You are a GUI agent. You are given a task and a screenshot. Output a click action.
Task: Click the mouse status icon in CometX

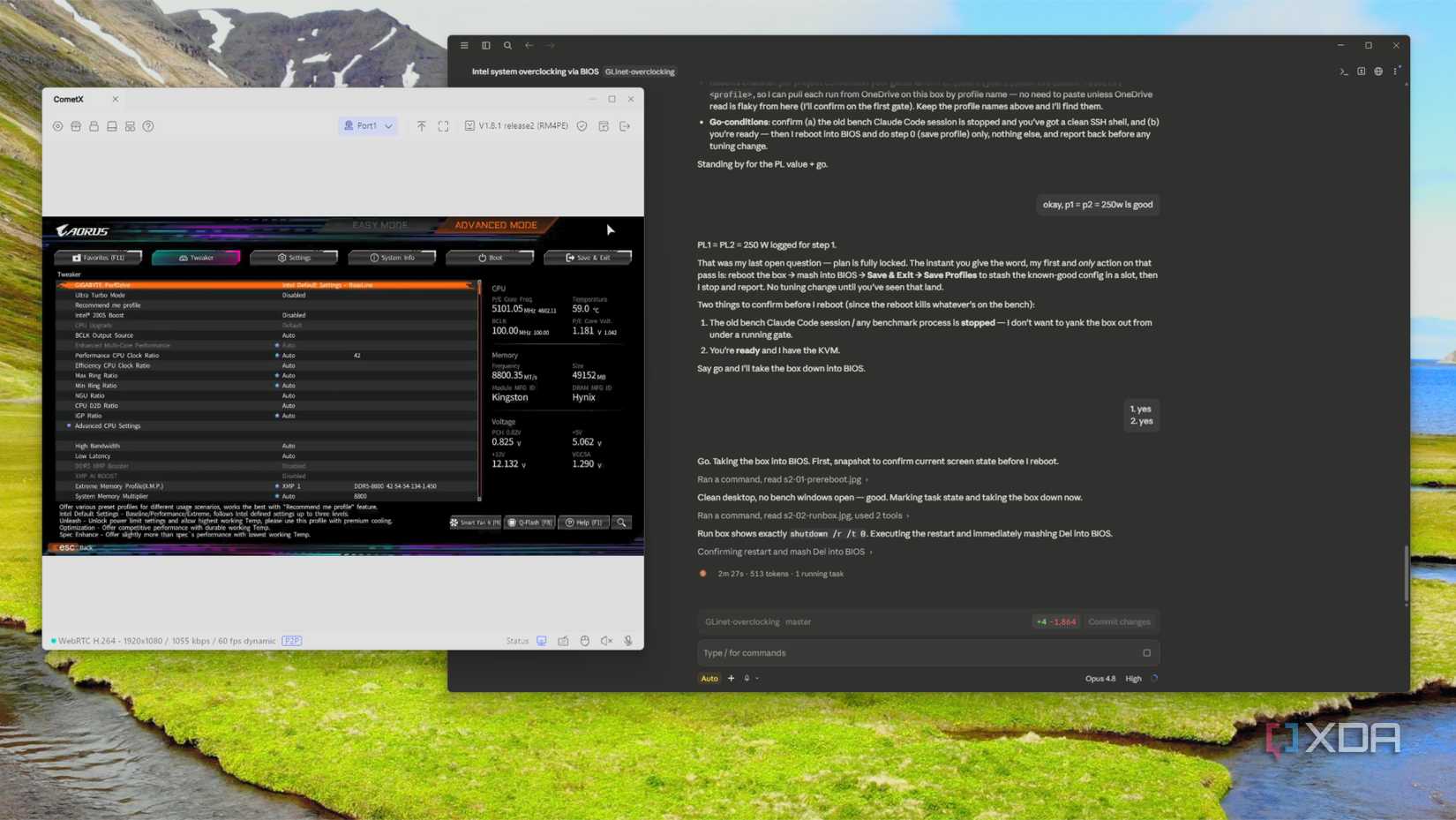click(x=585, y=641)
